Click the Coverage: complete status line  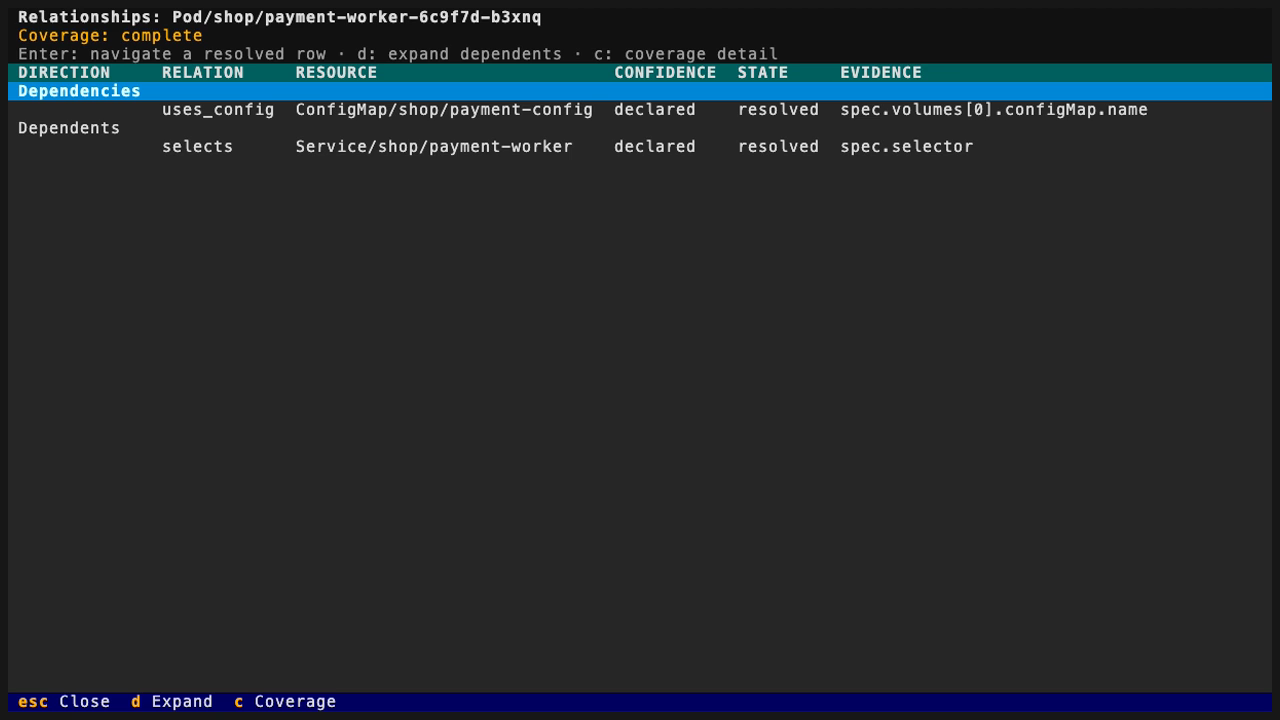(110, 36)
